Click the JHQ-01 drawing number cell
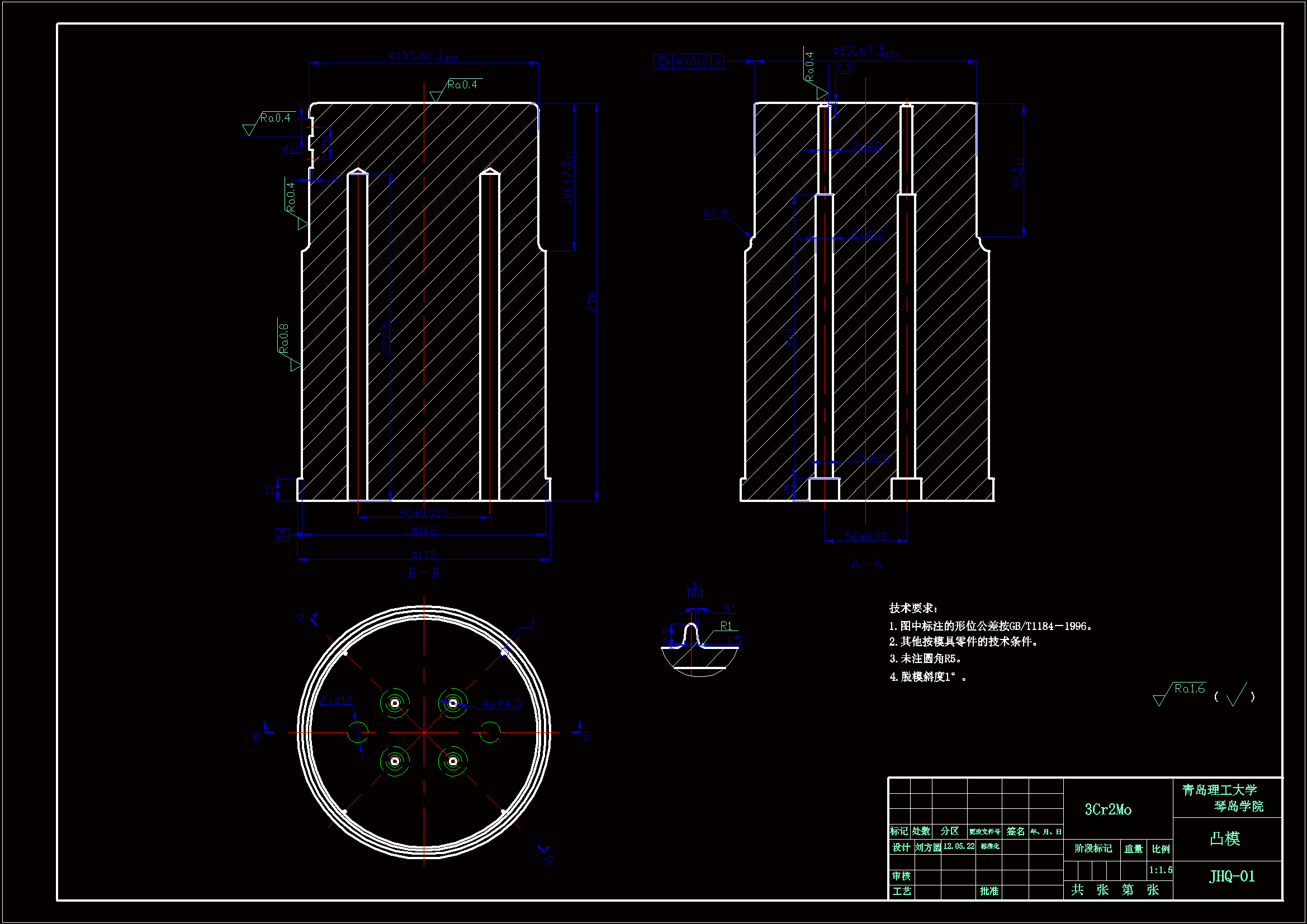Viewport: 1307px width, 924px height. [x=1232, y=876]
